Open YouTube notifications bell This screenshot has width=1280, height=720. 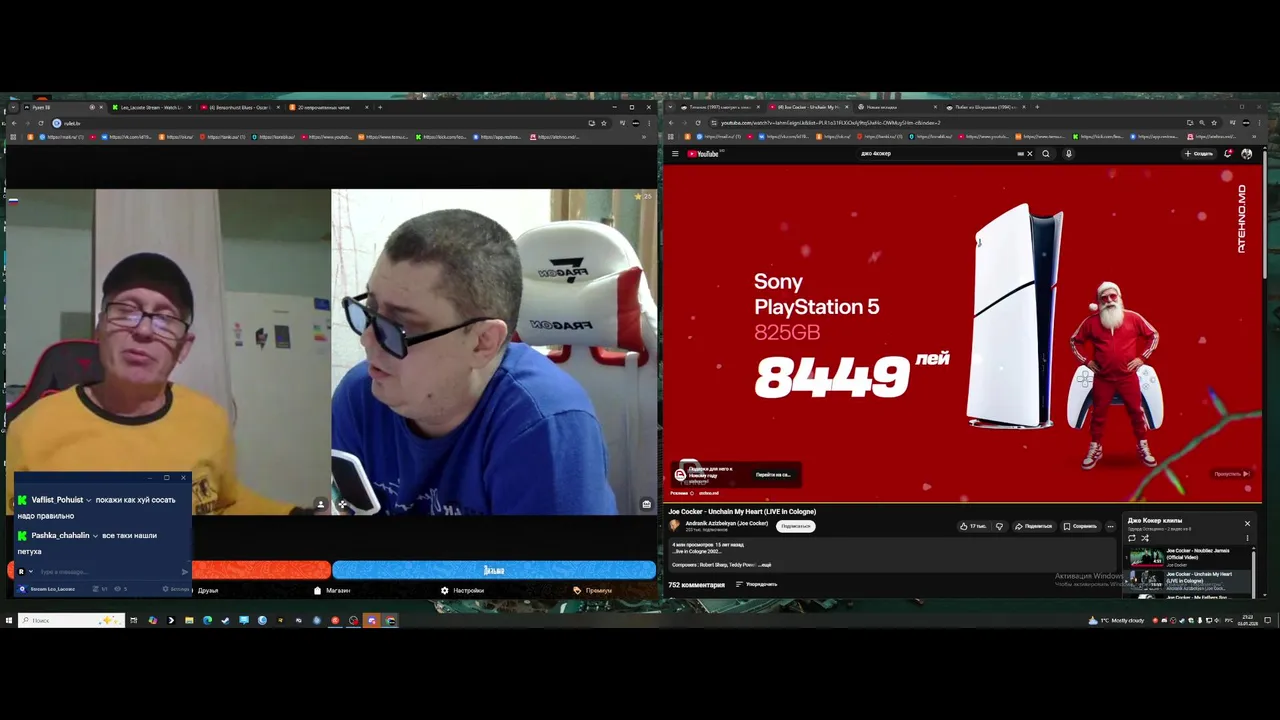tap(1228, 154)
